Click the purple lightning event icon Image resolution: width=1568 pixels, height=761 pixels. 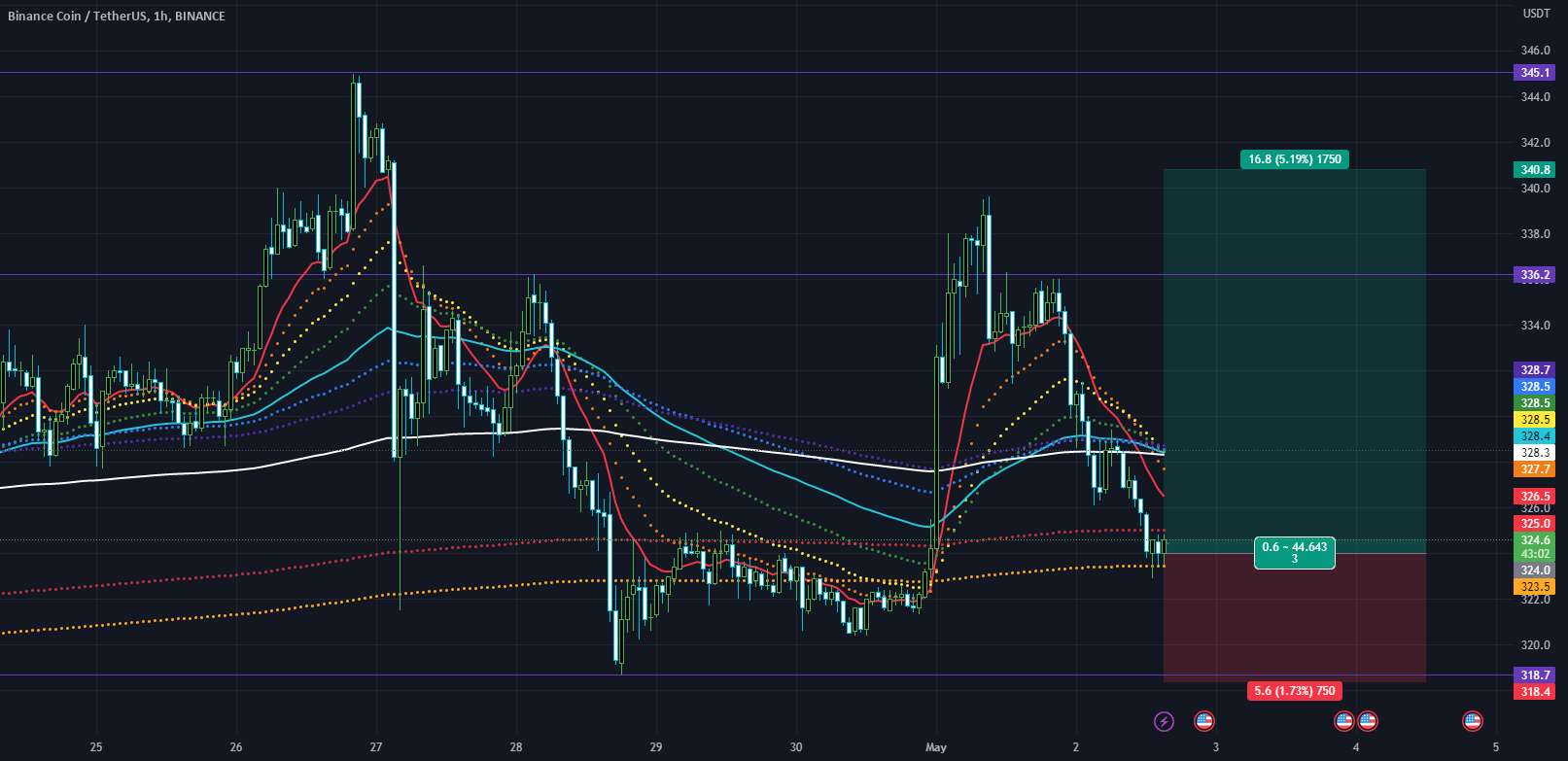tap(1164, 721)
